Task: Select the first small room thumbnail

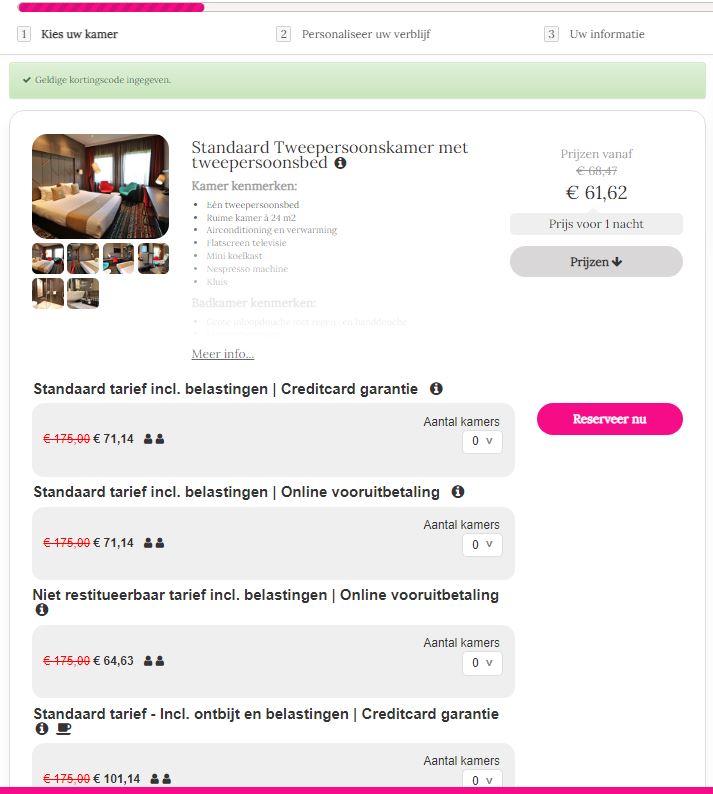Action: 48,258
